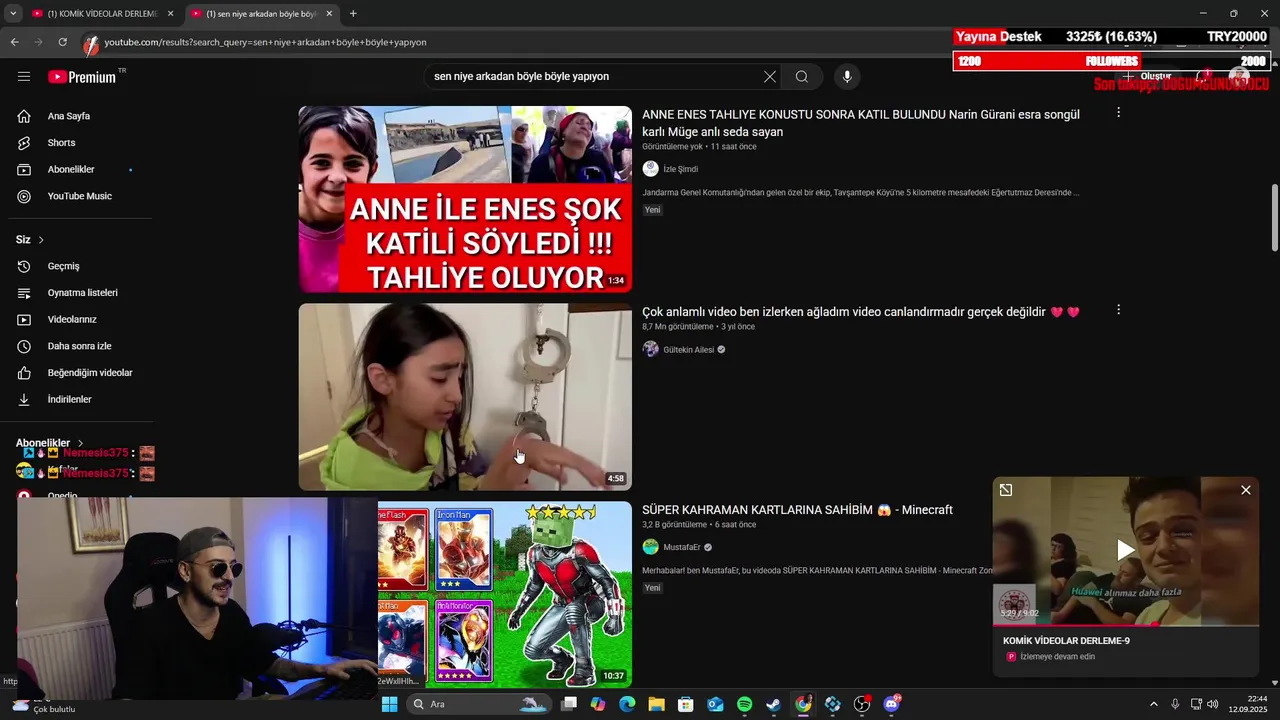Click the browser address bar URL
The image size is (1280, 720).
coord(266,42)
